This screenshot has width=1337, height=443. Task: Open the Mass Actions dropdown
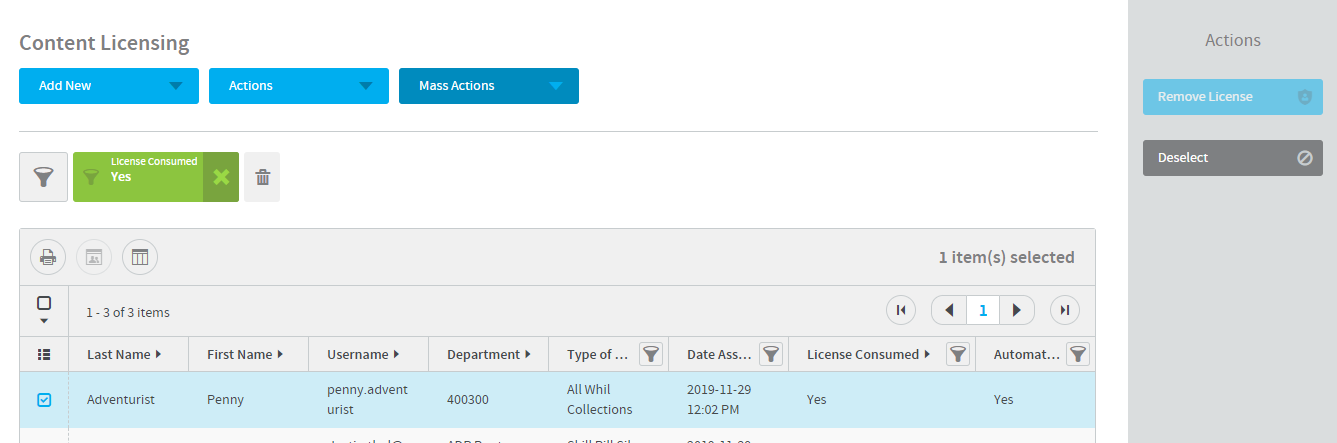pyautogui.click(x=489, y=86)
